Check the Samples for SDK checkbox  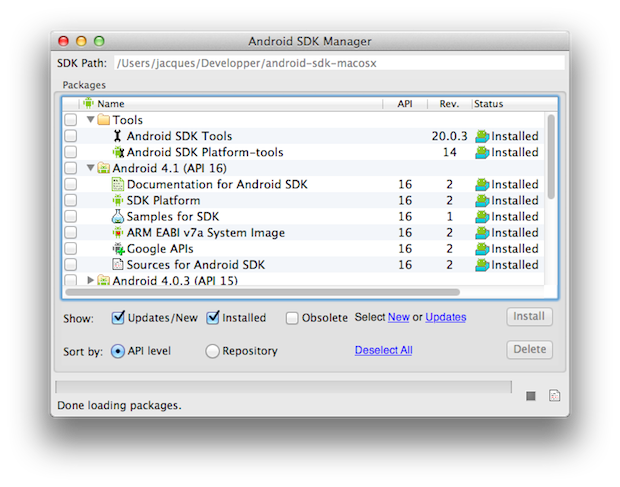71,217
